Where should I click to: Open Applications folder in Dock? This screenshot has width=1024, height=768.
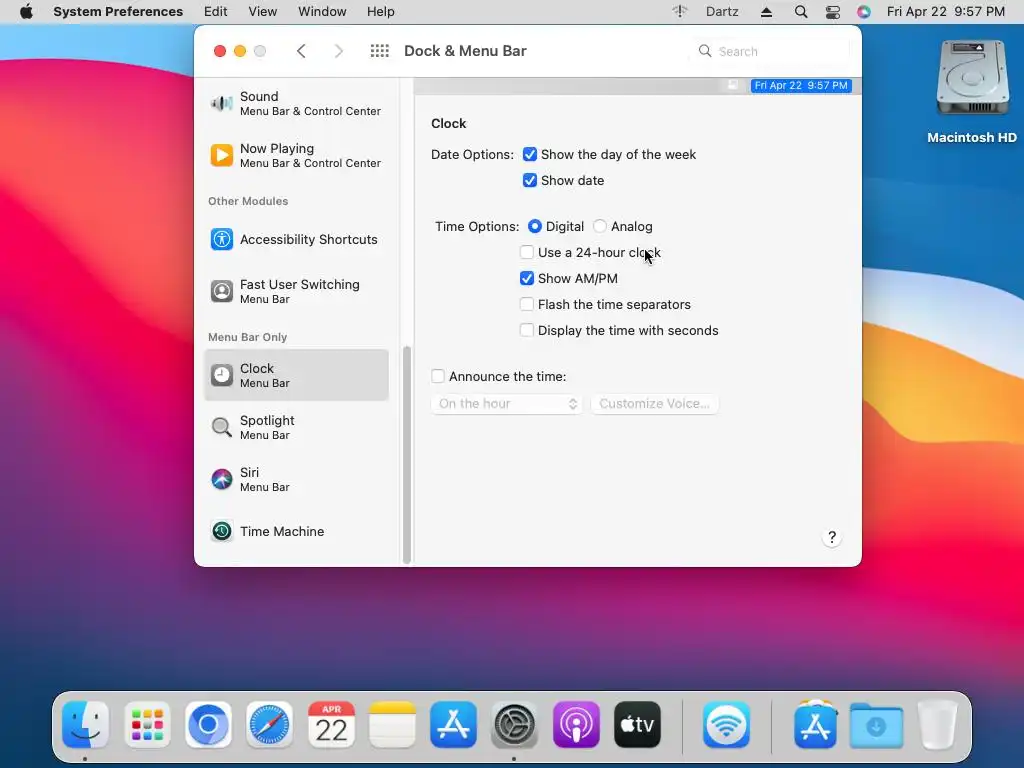click(x=815, y=724)
